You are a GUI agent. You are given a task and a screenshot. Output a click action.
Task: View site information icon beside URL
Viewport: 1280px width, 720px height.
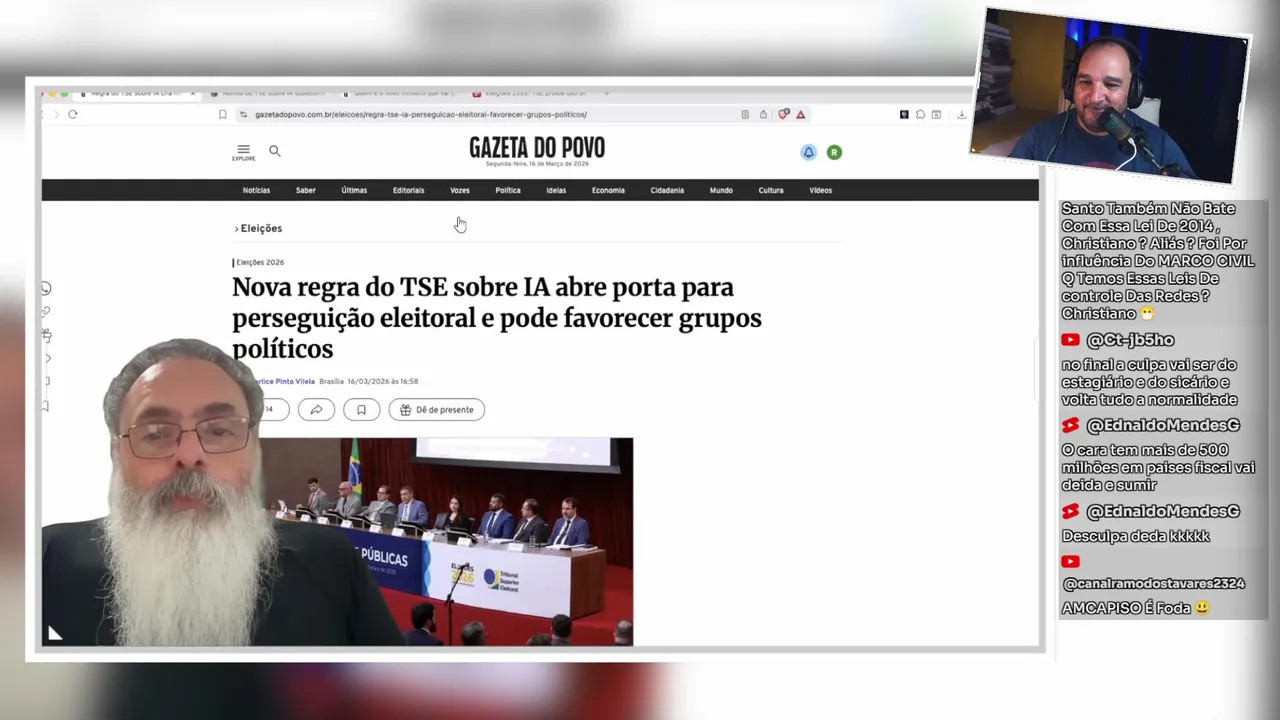[x=243, y=114]
